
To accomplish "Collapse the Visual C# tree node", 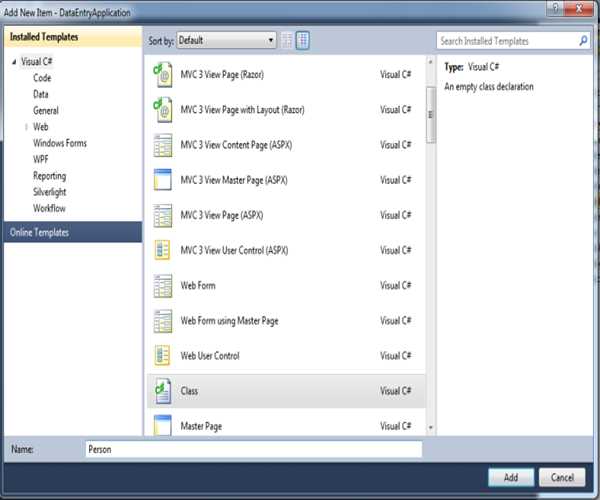I will [x=14, y=62].
